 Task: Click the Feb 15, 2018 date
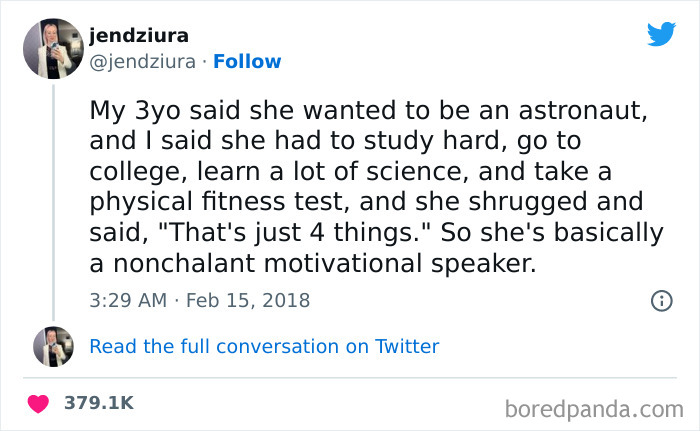(x=248, y=300)
